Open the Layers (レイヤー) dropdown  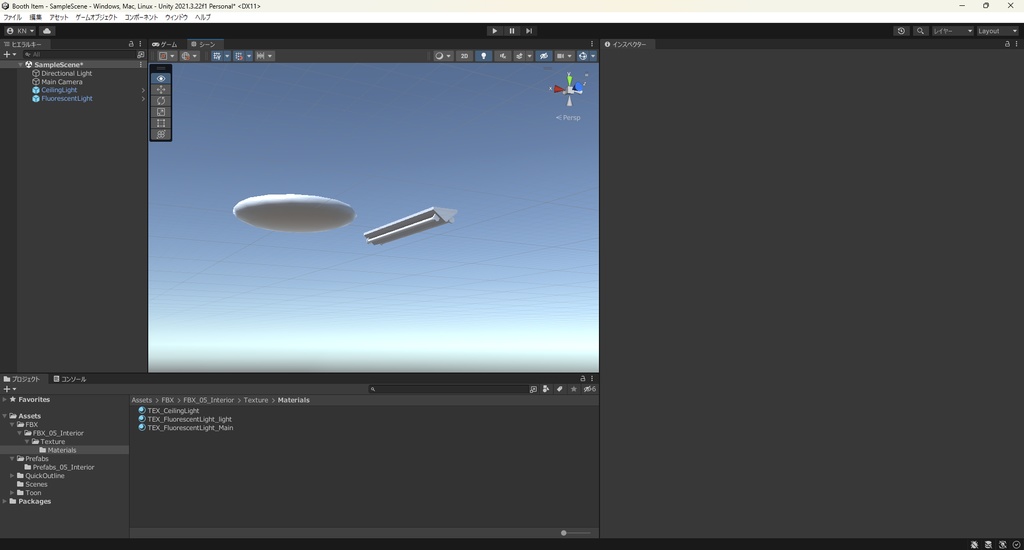click(x=952, y=31)
